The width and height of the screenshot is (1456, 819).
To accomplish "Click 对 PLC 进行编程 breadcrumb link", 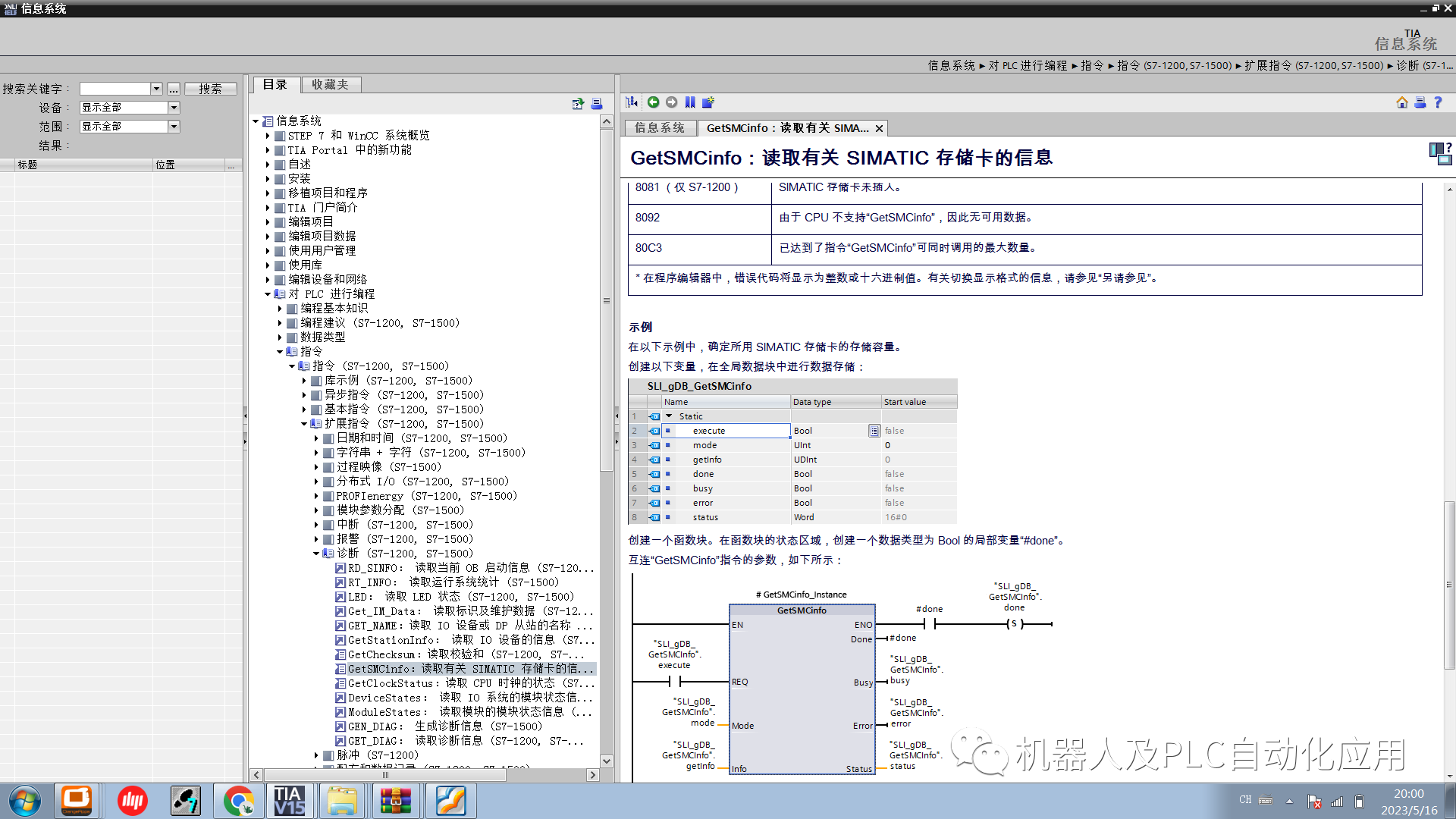I will pos(1028,66).
